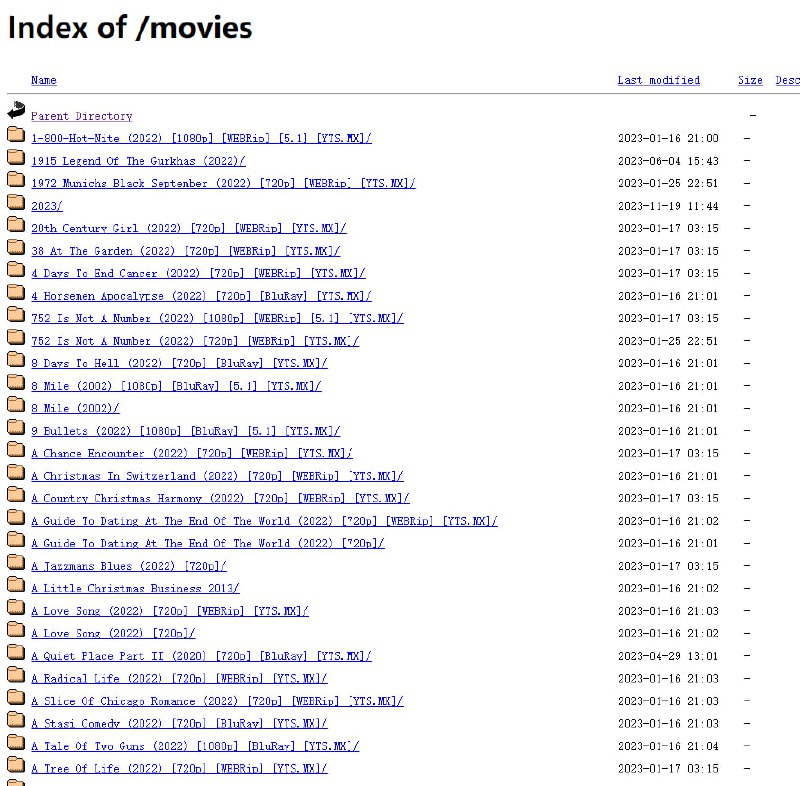Sort listing by Size column header
The height and width of the screenshot is (786, 800).
[x=750, y=80]
